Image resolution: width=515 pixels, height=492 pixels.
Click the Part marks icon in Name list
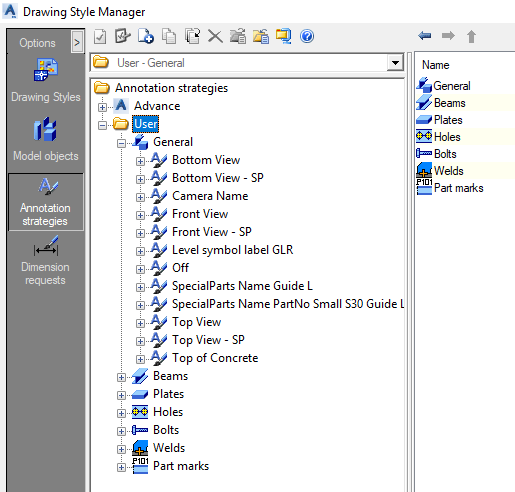tap(424, 187)
